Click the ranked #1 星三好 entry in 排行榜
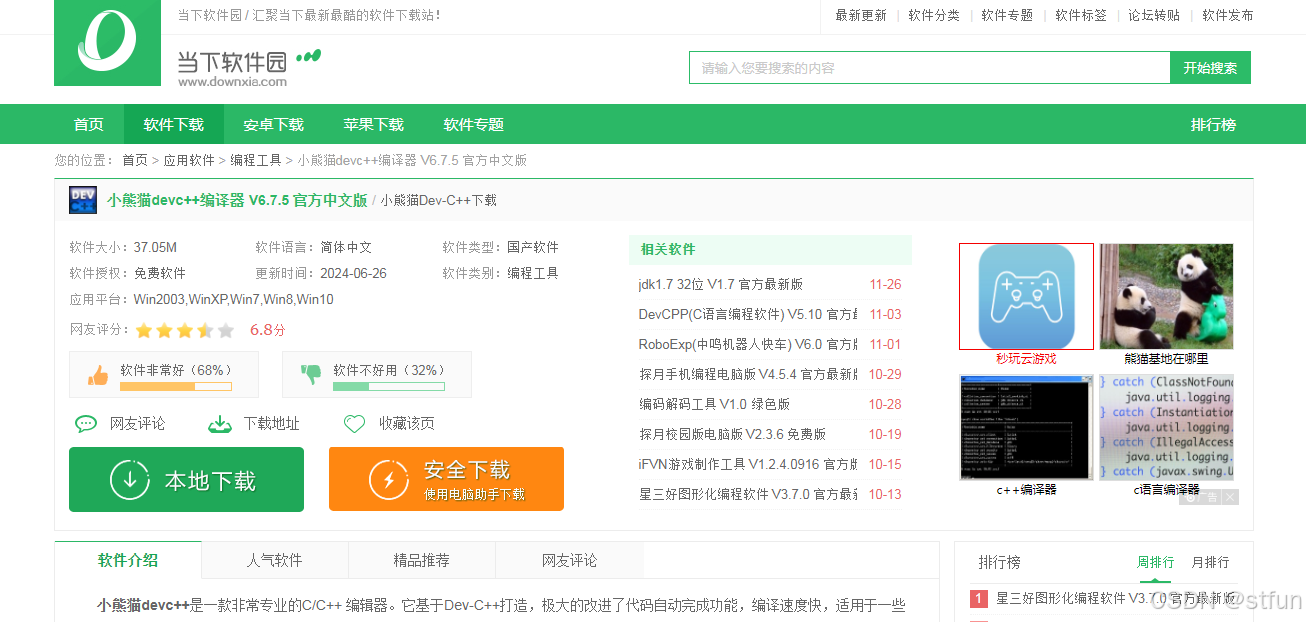Screen dimensions: 1306x622 1115,598
